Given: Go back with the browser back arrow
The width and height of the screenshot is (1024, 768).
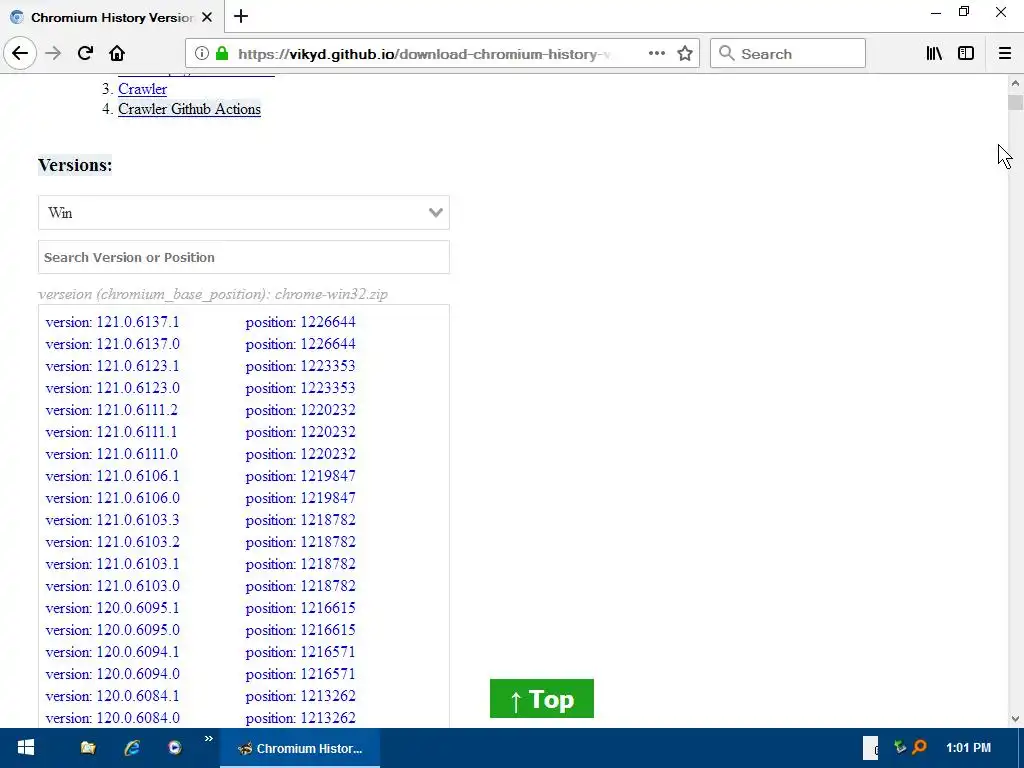Looking at the screenshot, I should (20, 53).
